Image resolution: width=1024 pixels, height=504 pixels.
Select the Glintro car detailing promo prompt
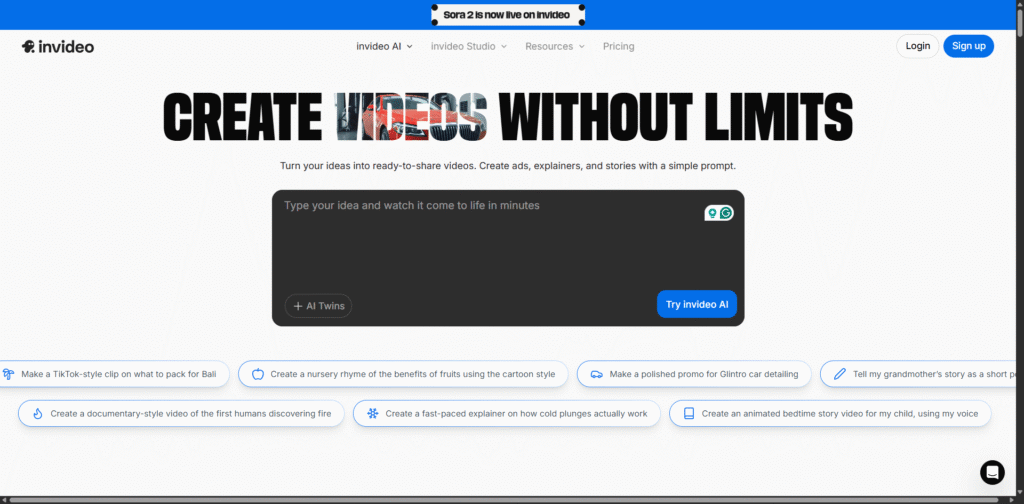(x=694, y=374)
